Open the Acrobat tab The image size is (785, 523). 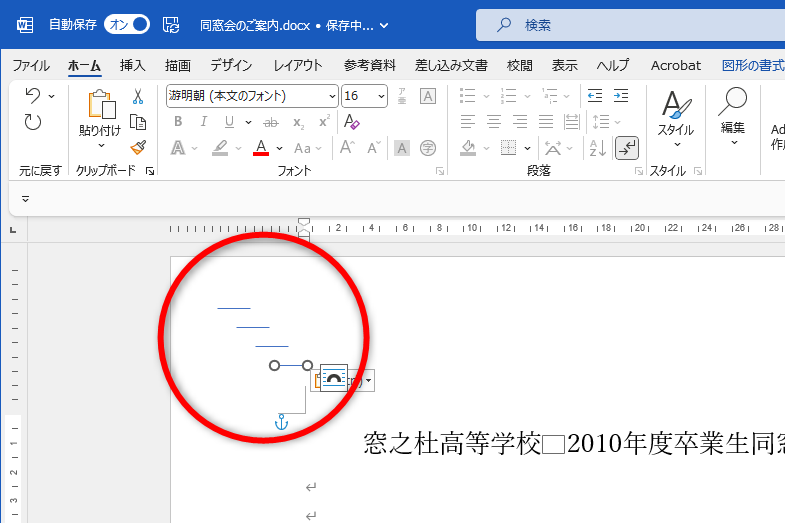[676, 66]
